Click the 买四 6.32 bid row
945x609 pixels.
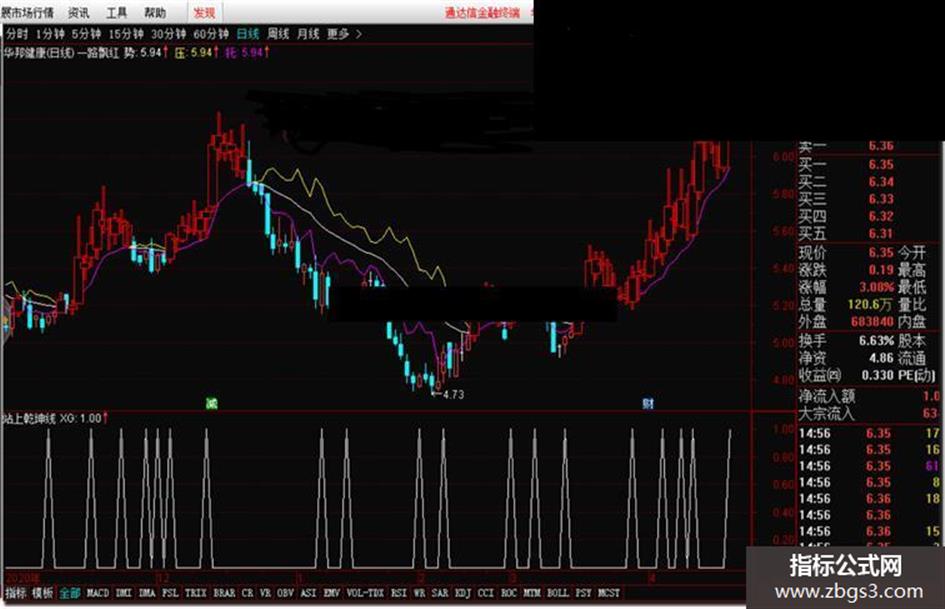click(846, 216)
